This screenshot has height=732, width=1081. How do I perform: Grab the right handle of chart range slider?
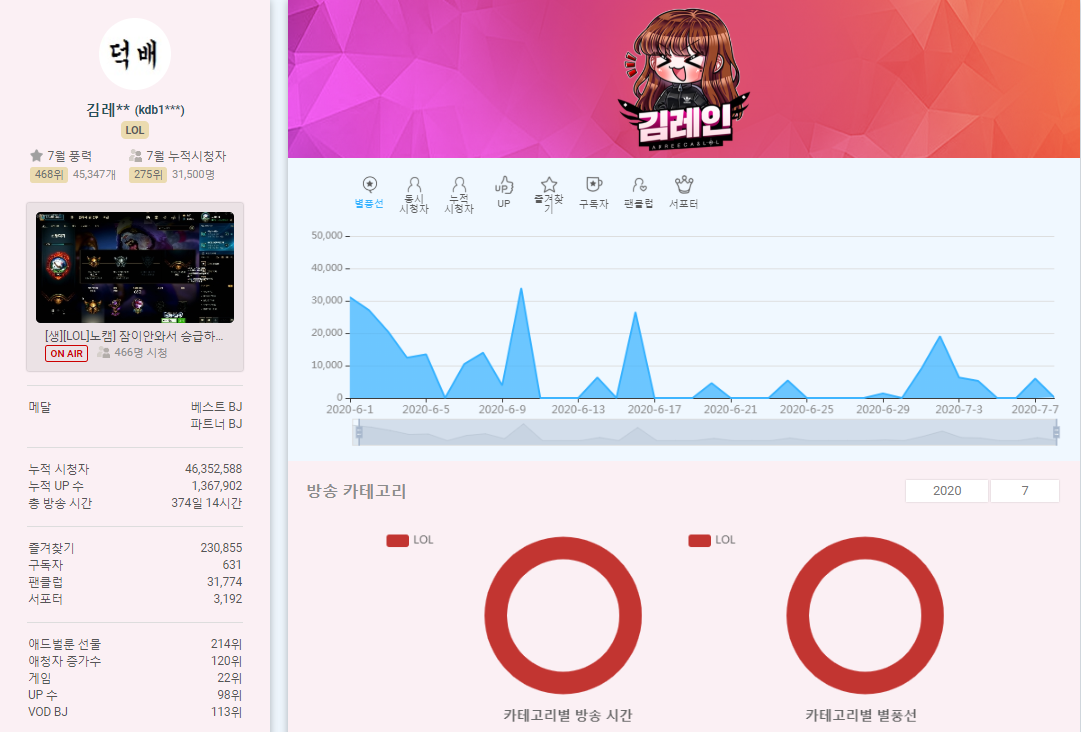[1055, 432]
